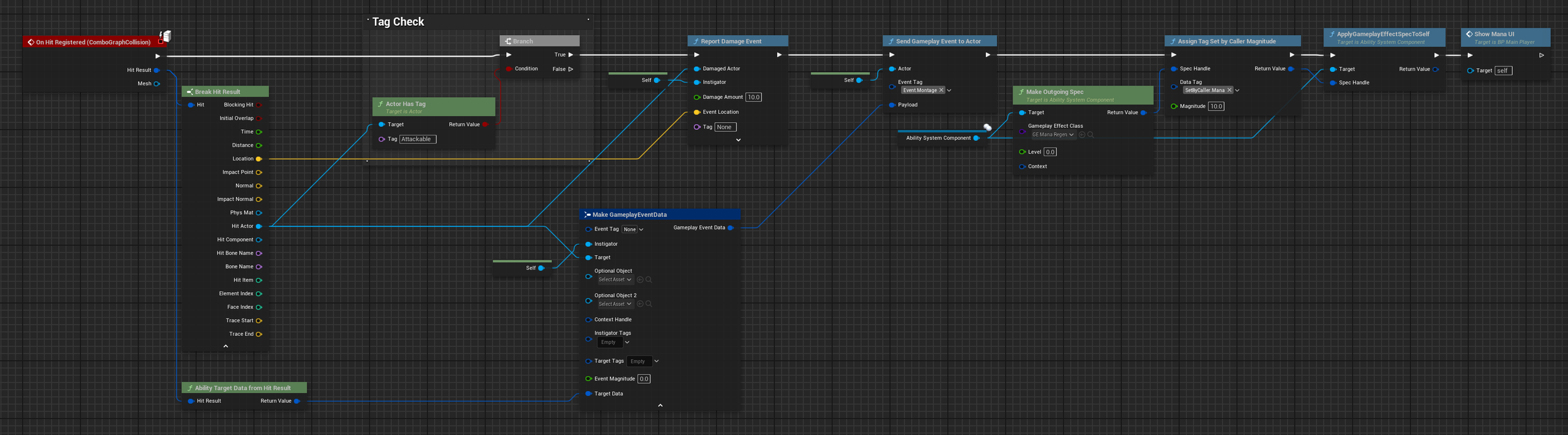Viewport: 1568px width, 435px height.
Task: Click the ApplyGameplayEffectSpecToSelf Spec Handle pin
Action: coord(1333,83)
